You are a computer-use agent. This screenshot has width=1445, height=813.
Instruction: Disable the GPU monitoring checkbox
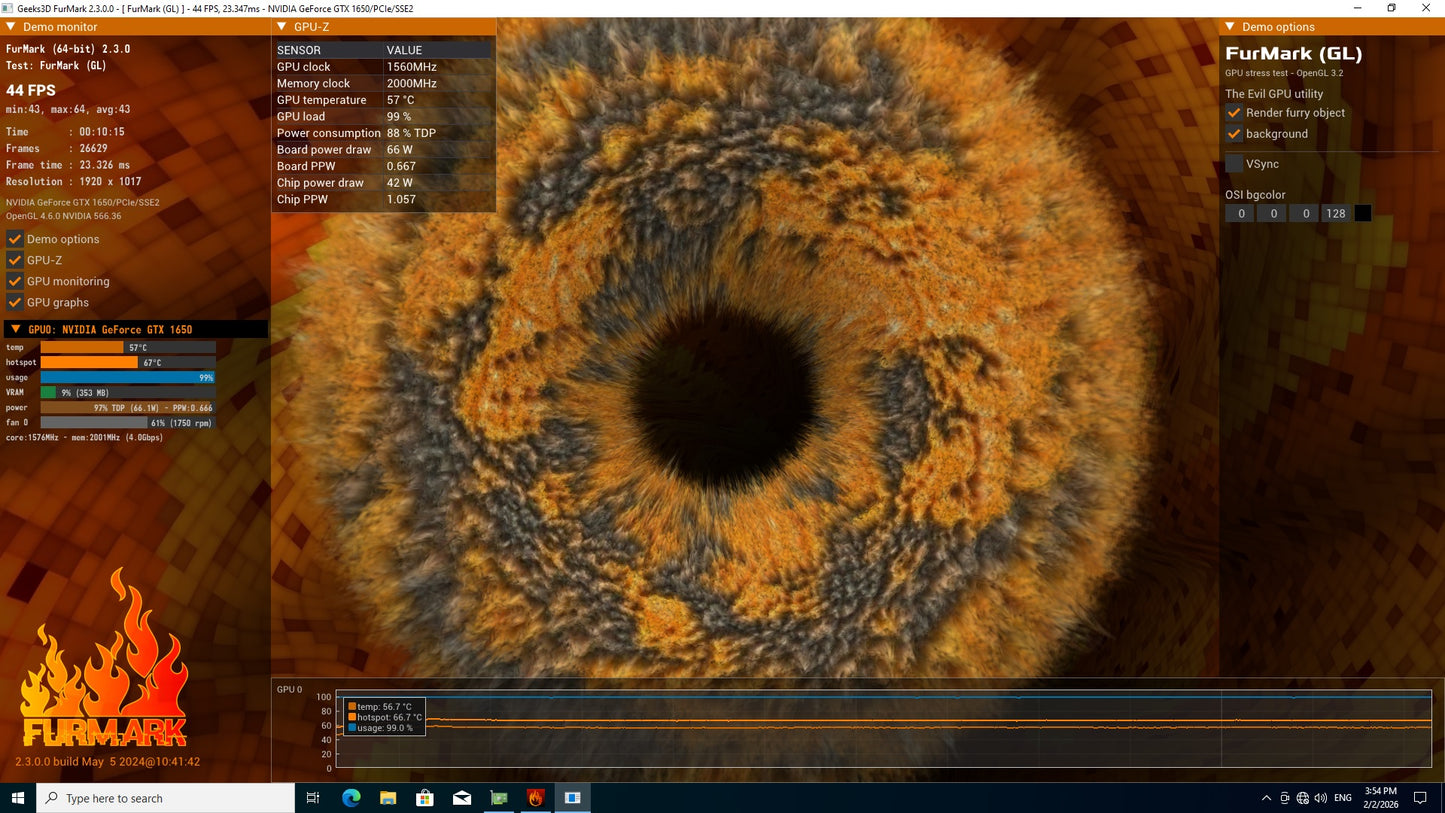[15, 281]
